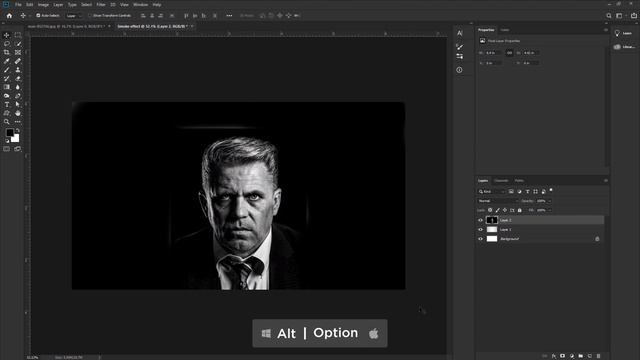Click the Create new layer icon

pyautogui.click(x=589, y=356)
